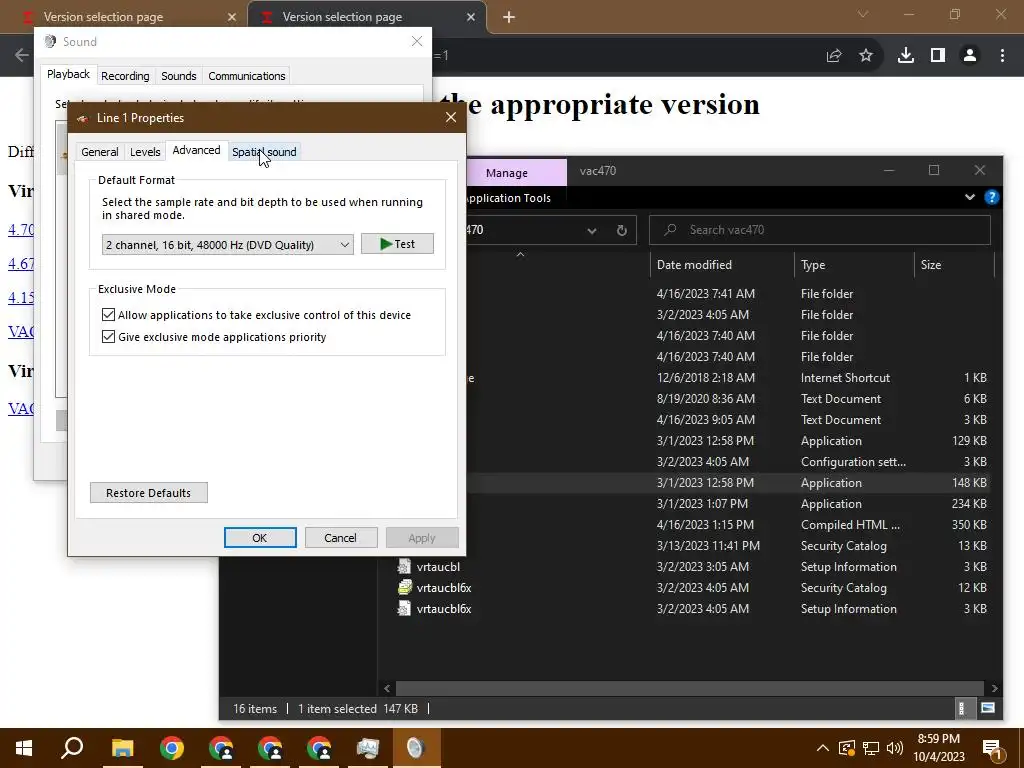Image resolution: width=1024 pixels, height=768 pixels.
Task: Uncheck Give exclusive mode applications priority
Action: pos(108,337)
